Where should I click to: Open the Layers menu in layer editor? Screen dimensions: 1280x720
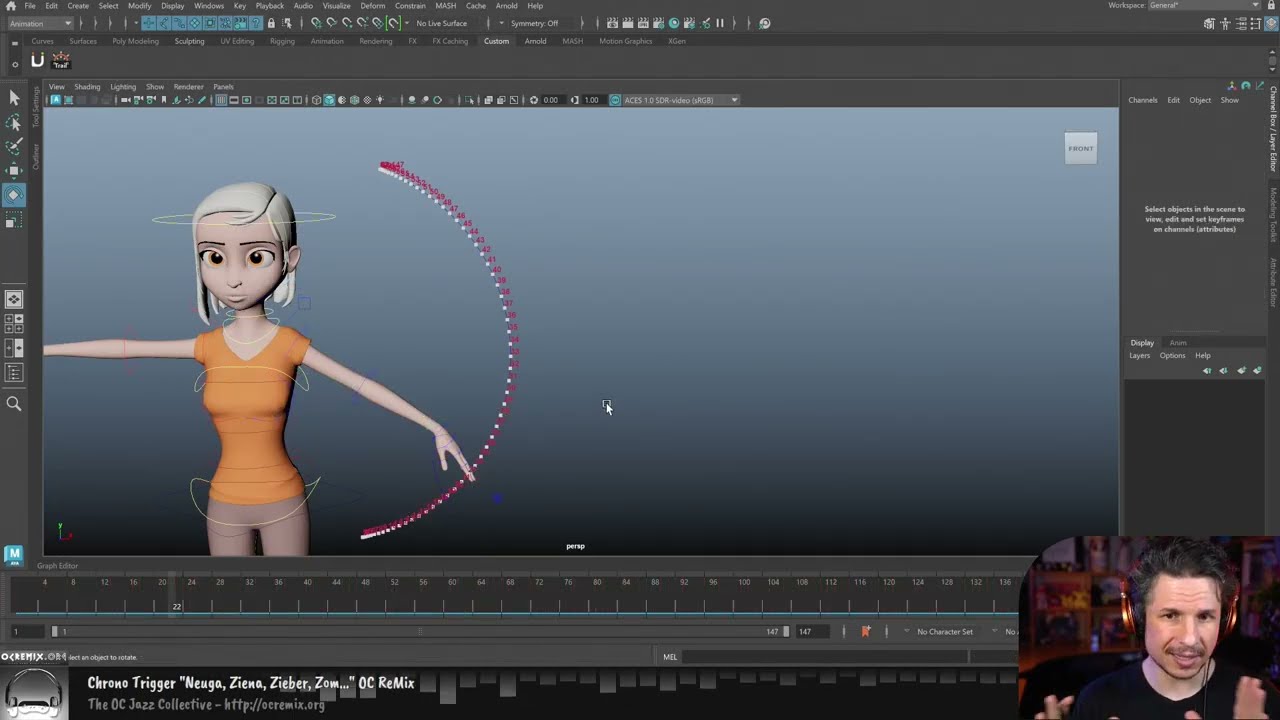[x=1140, y=356]
